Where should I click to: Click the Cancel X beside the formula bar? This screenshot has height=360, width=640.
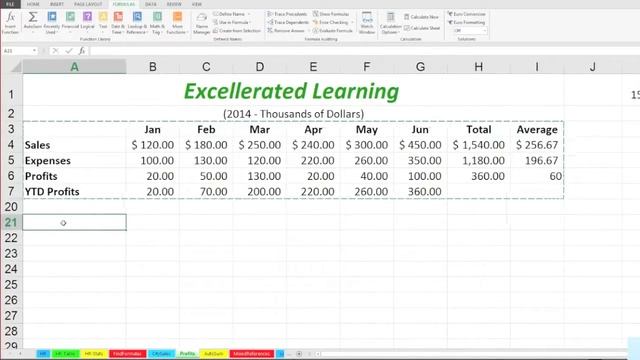tap(55, 51)
